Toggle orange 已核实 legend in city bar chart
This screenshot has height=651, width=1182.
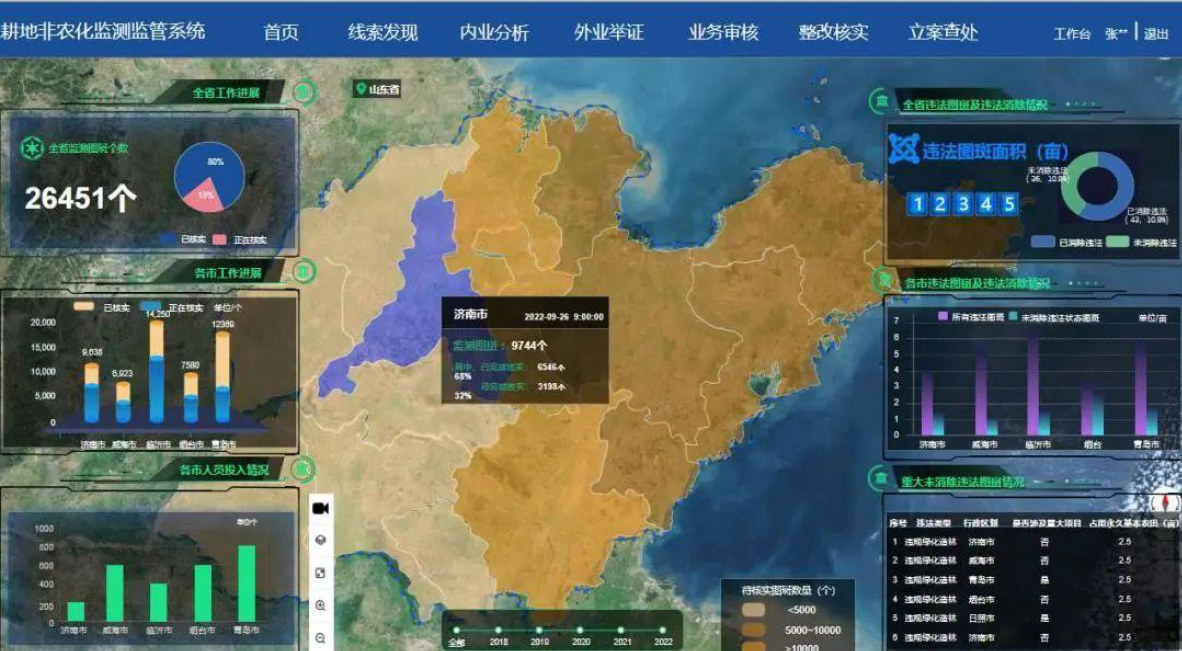click(x=101, y=307)
